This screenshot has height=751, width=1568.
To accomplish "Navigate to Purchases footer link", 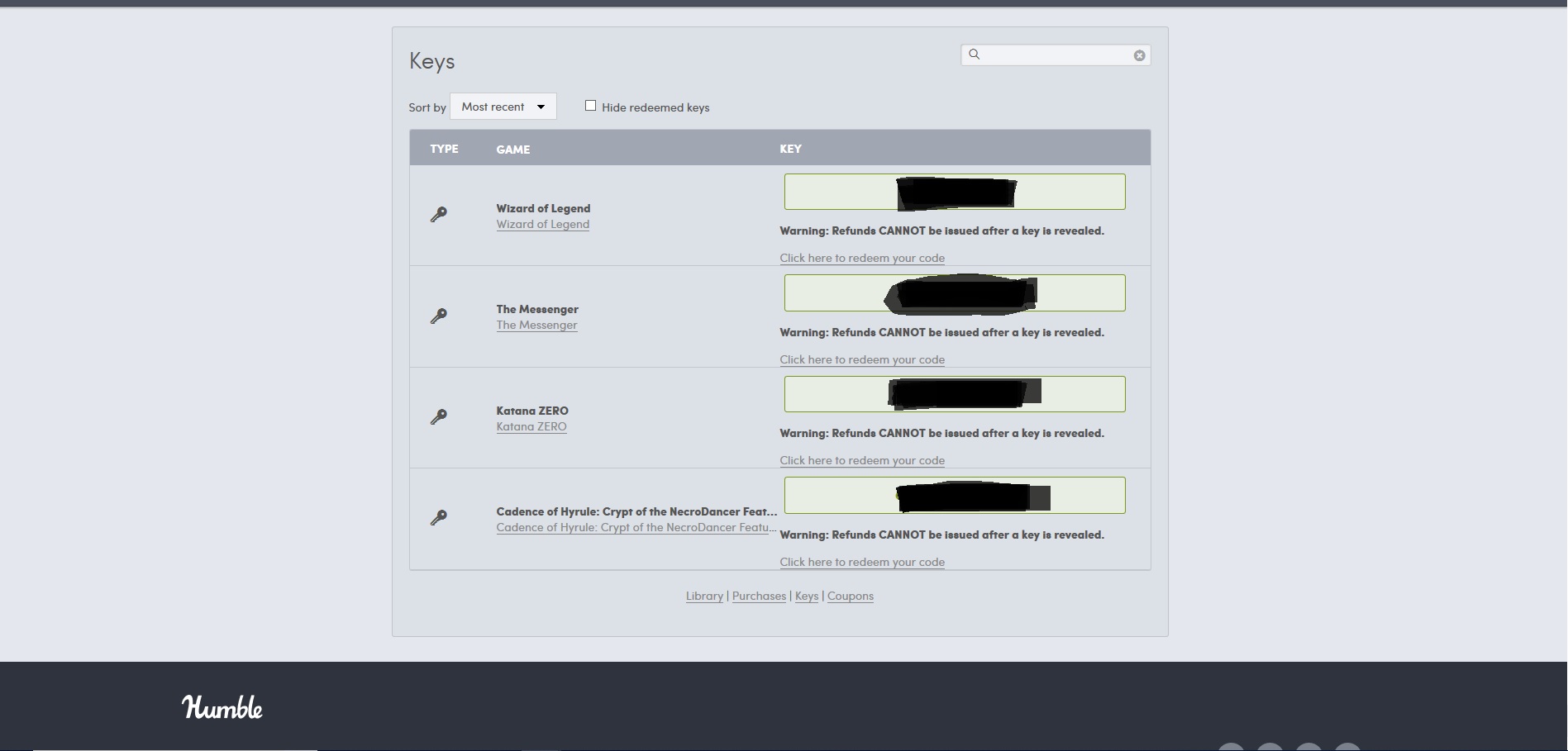I will point(759,597).
